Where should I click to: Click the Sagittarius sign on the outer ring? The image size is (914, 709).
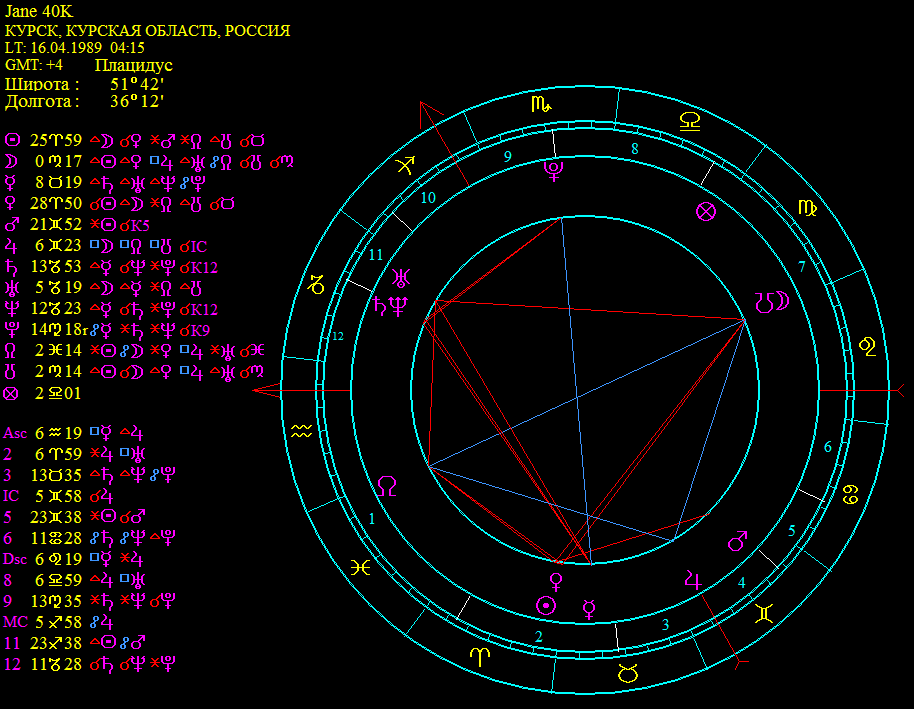(x=405, y=166)
